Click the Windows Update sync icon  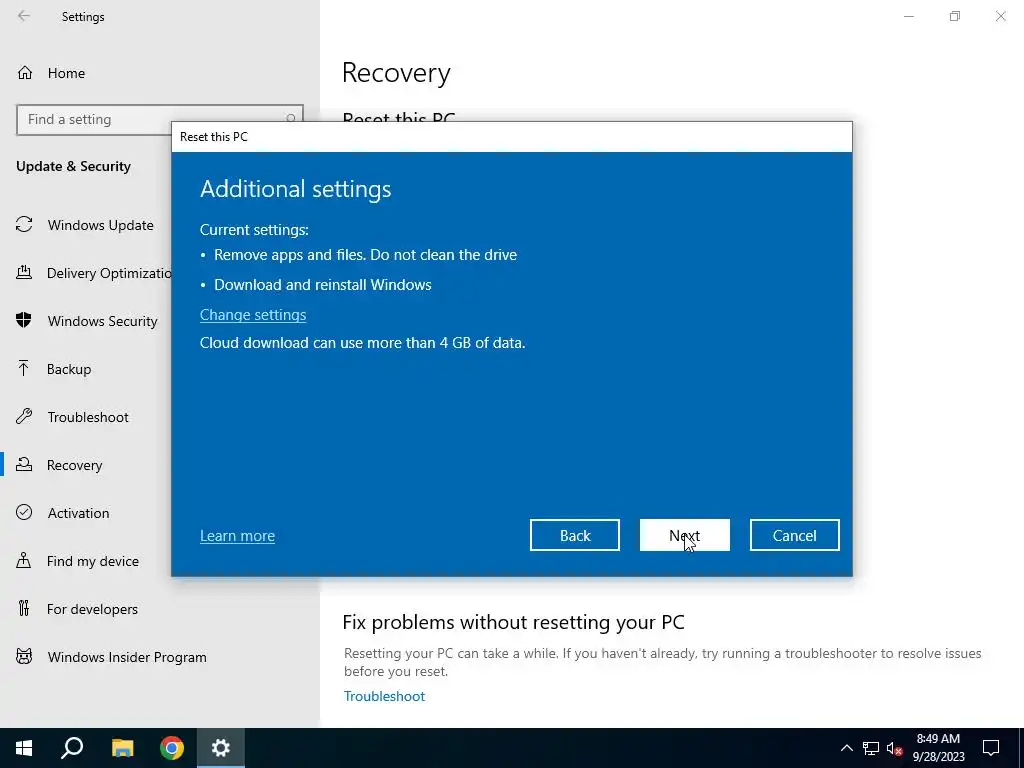(24, 225)
